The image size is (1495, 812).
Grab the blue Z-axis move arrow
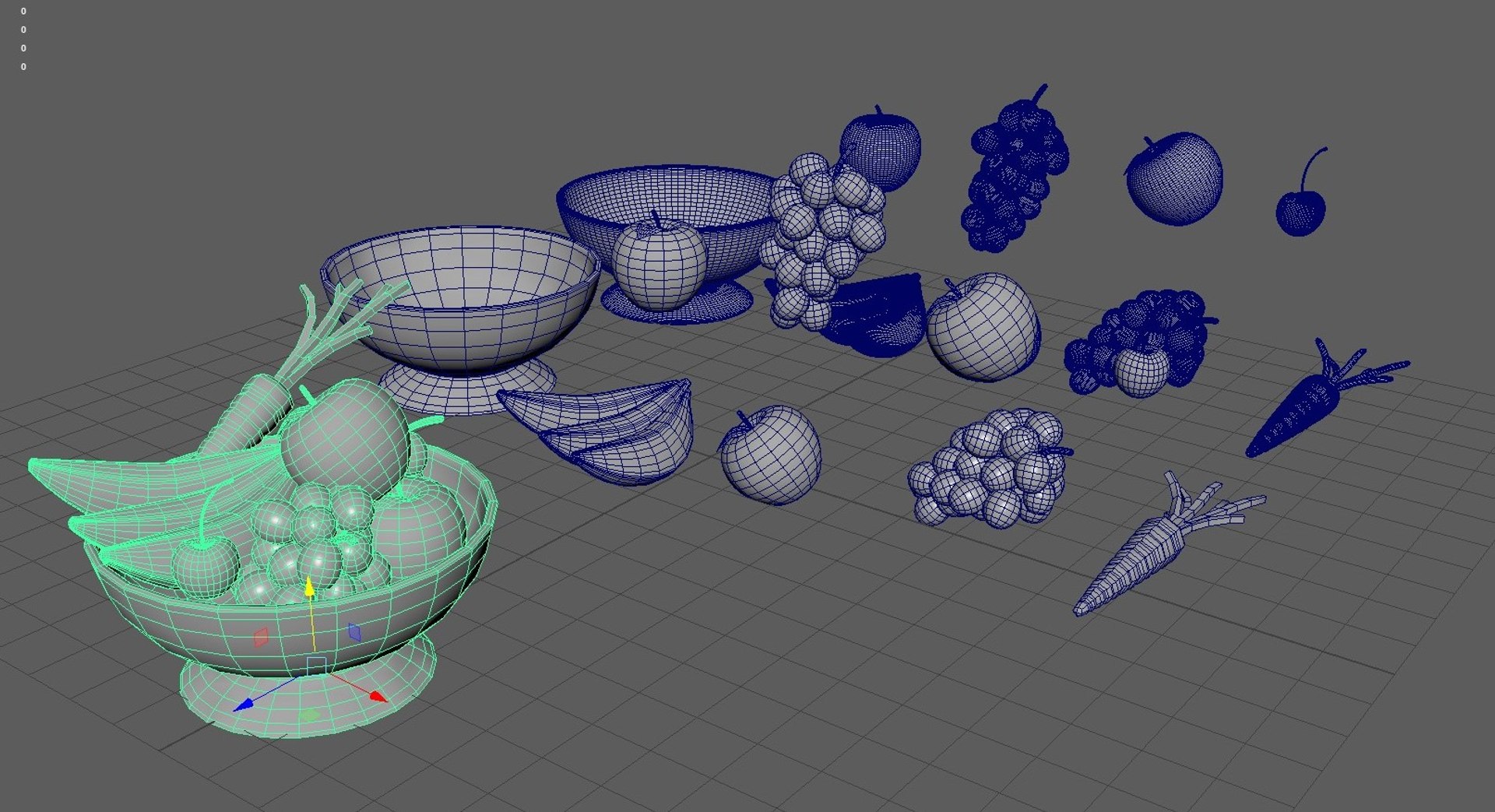click(244, 705)
